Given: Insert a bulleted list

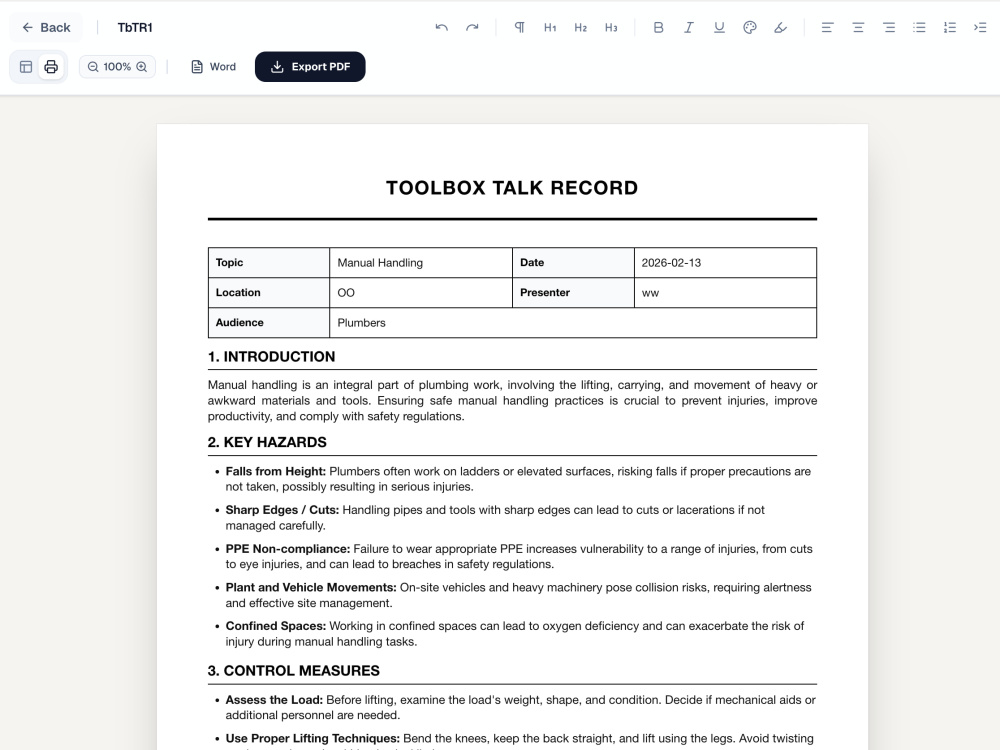Looking at the screenshot, I should 919,27.
